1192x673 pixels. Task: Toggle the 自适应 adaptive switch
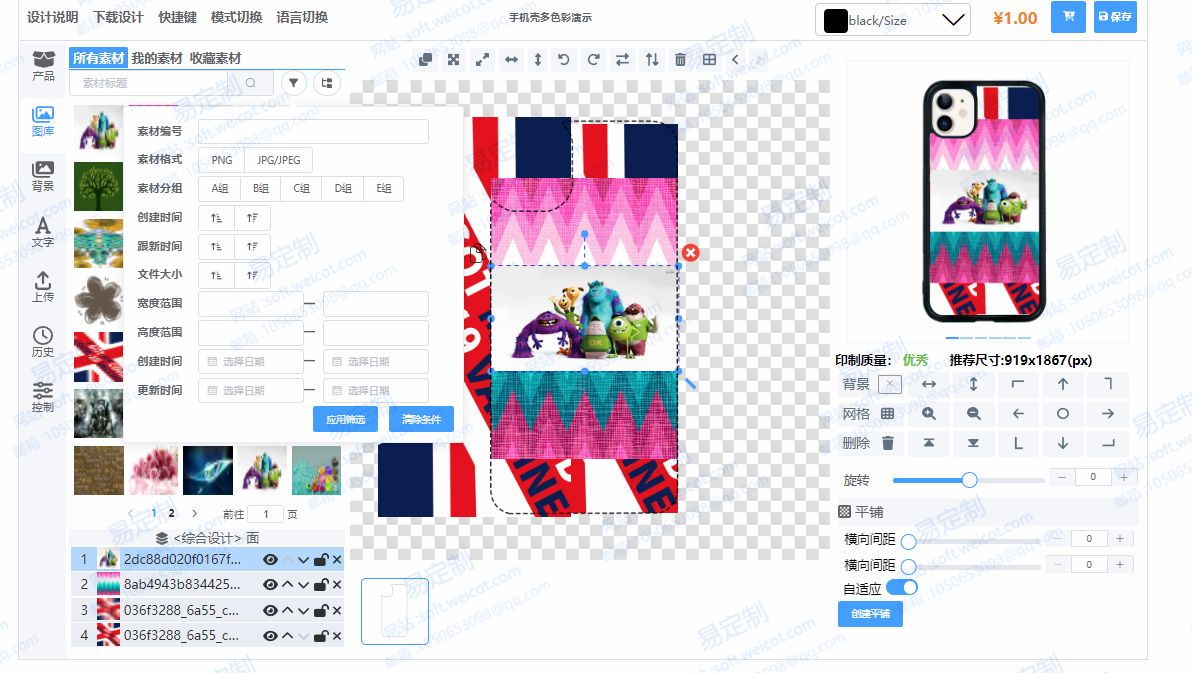click(x=902, y=588)
